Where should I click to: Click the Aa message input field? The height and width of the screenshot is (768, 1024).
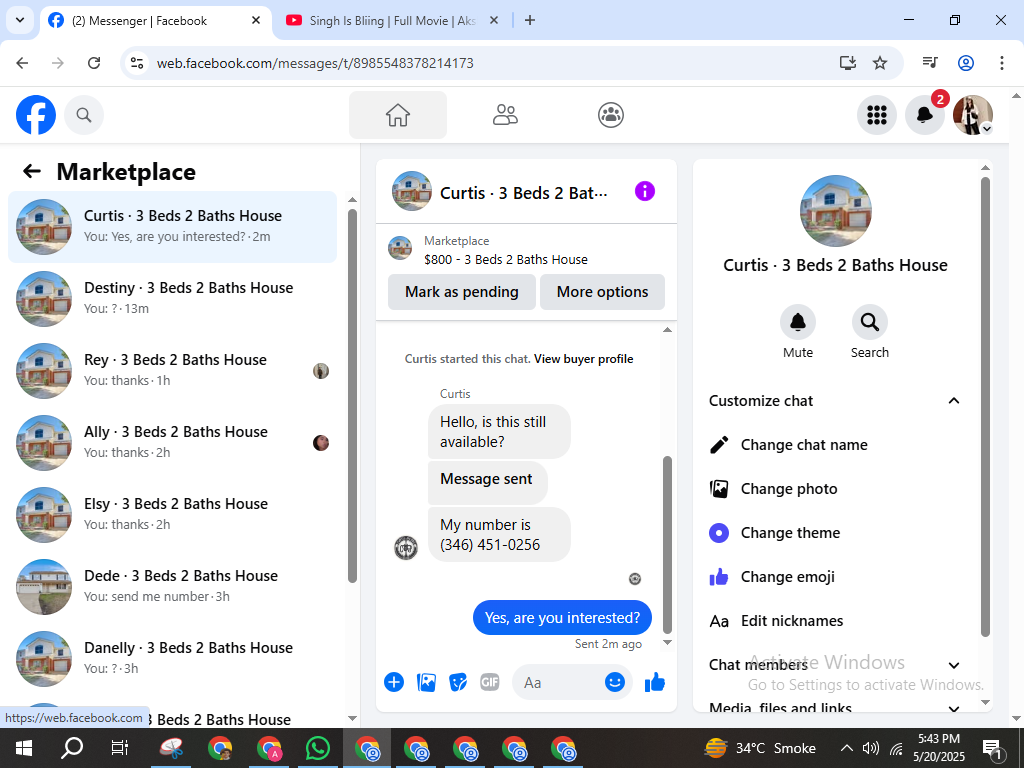pos(558,682)
